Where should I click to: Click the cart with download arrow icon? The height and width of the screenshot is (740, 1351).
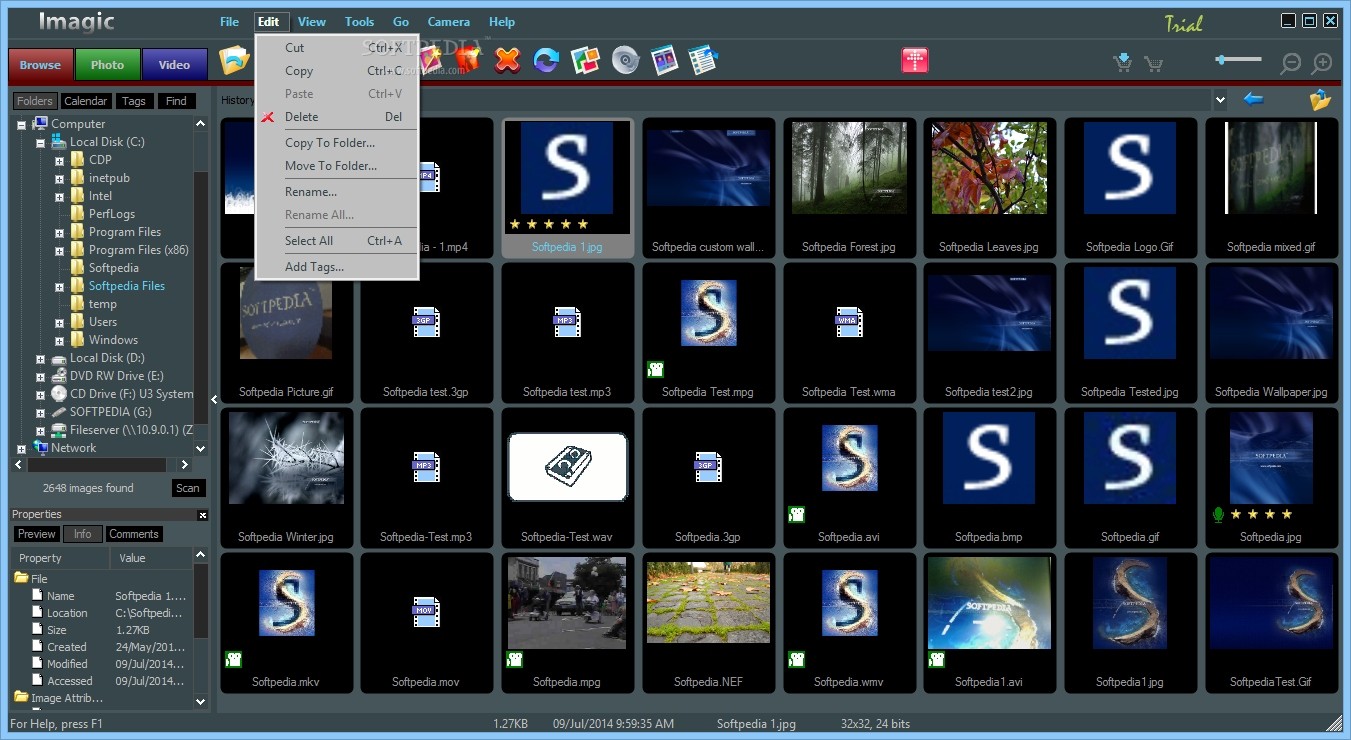[x=1123, y=63]
